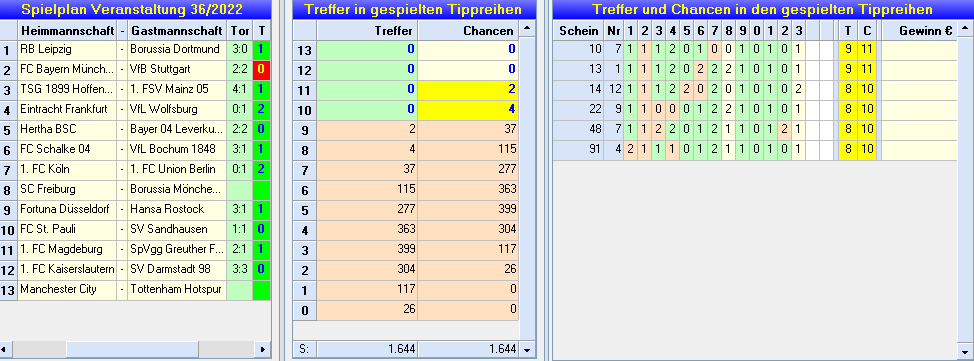Click the VfL Wolfsburg cell
Viewport: 974px width, 361px height.
tap(177, 109)
